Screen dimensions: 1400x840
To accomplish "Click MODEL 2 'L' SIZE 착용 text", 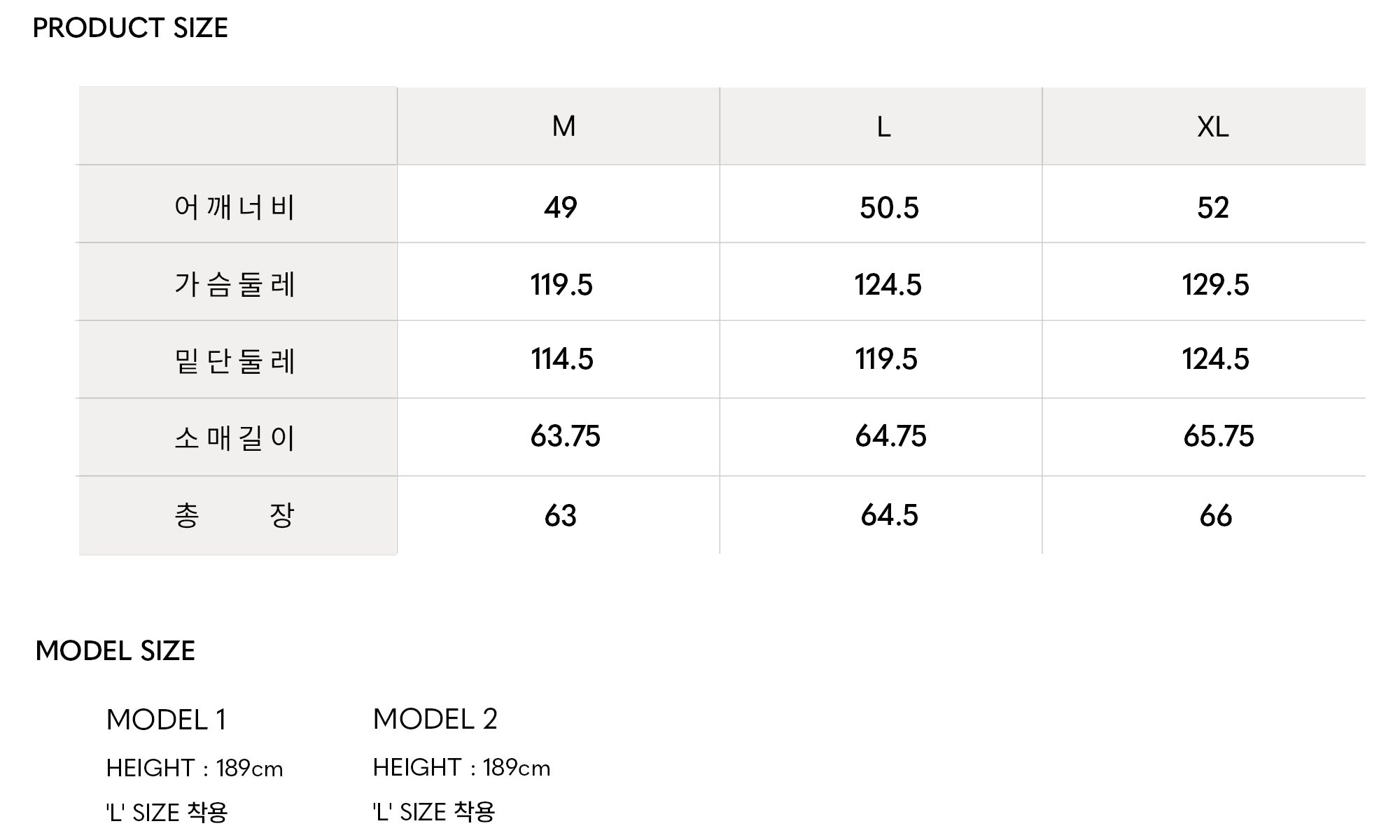I will [x=434, y=812].
